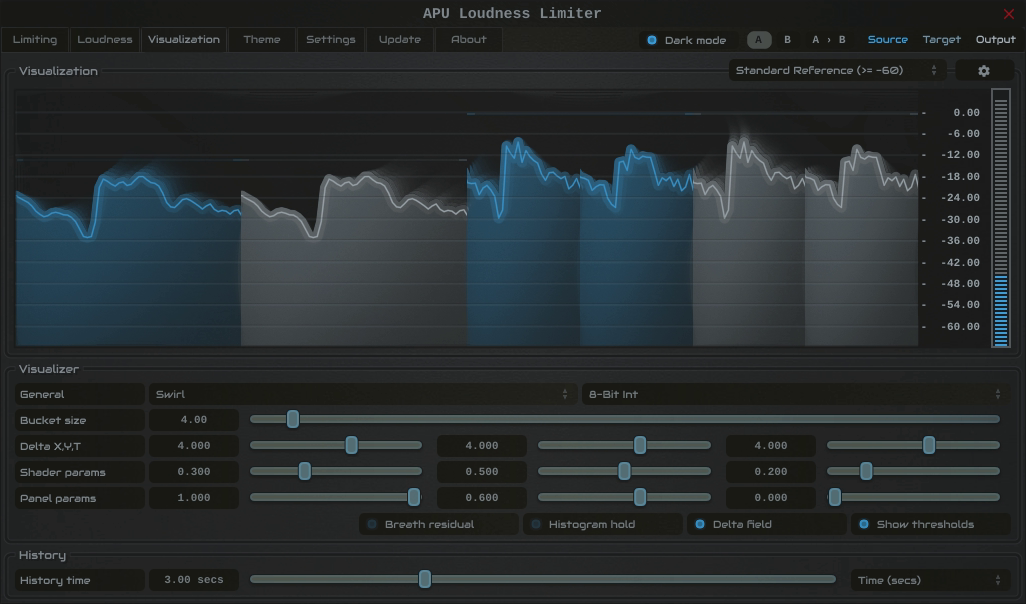Viewport: 1026px width, 604px height.
Task: Switch to the Limiting tab
Action: tap(35, 40)
